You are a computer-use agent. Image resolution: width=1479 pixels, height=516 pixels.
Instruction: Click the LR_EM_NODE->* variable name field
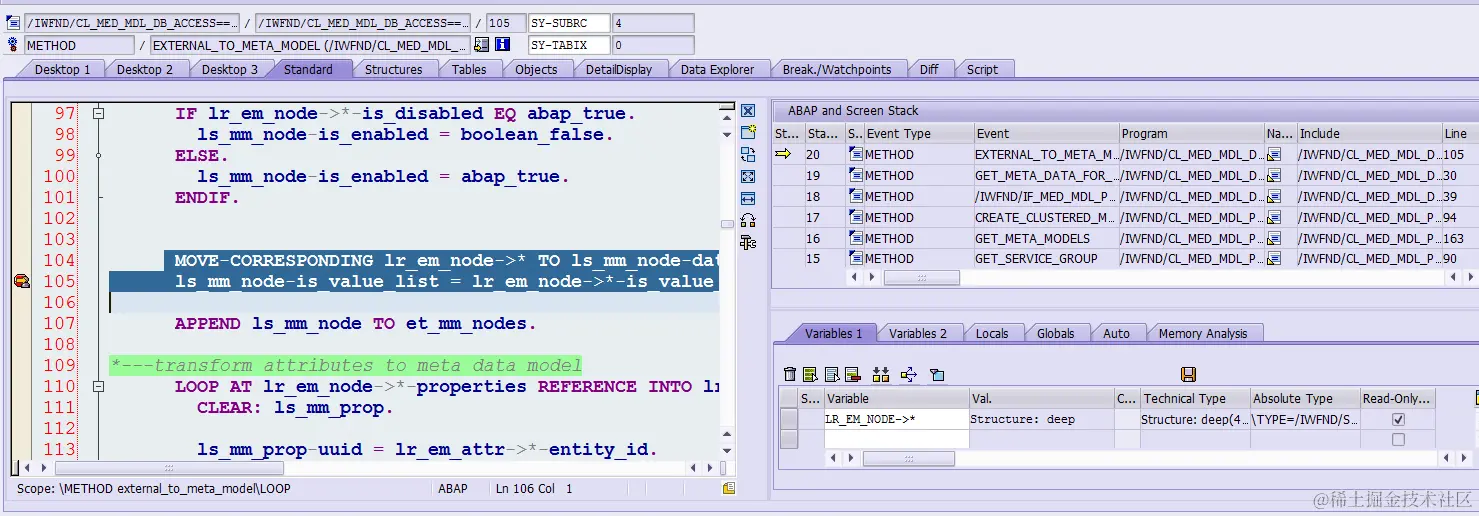coord(895,420)
